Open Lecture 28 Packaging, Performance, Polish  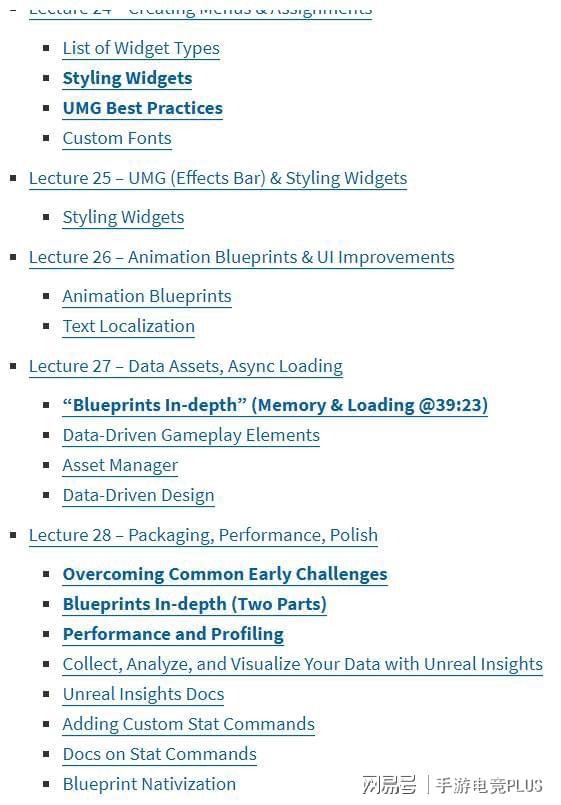(203, 535)
